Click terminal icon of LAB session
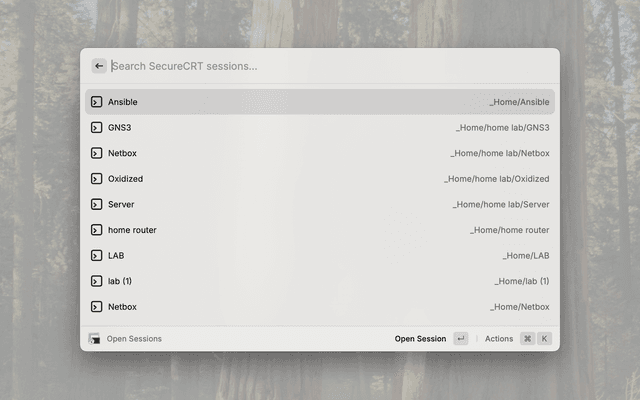This screenshot has height=400, width=640. (96, 256)
